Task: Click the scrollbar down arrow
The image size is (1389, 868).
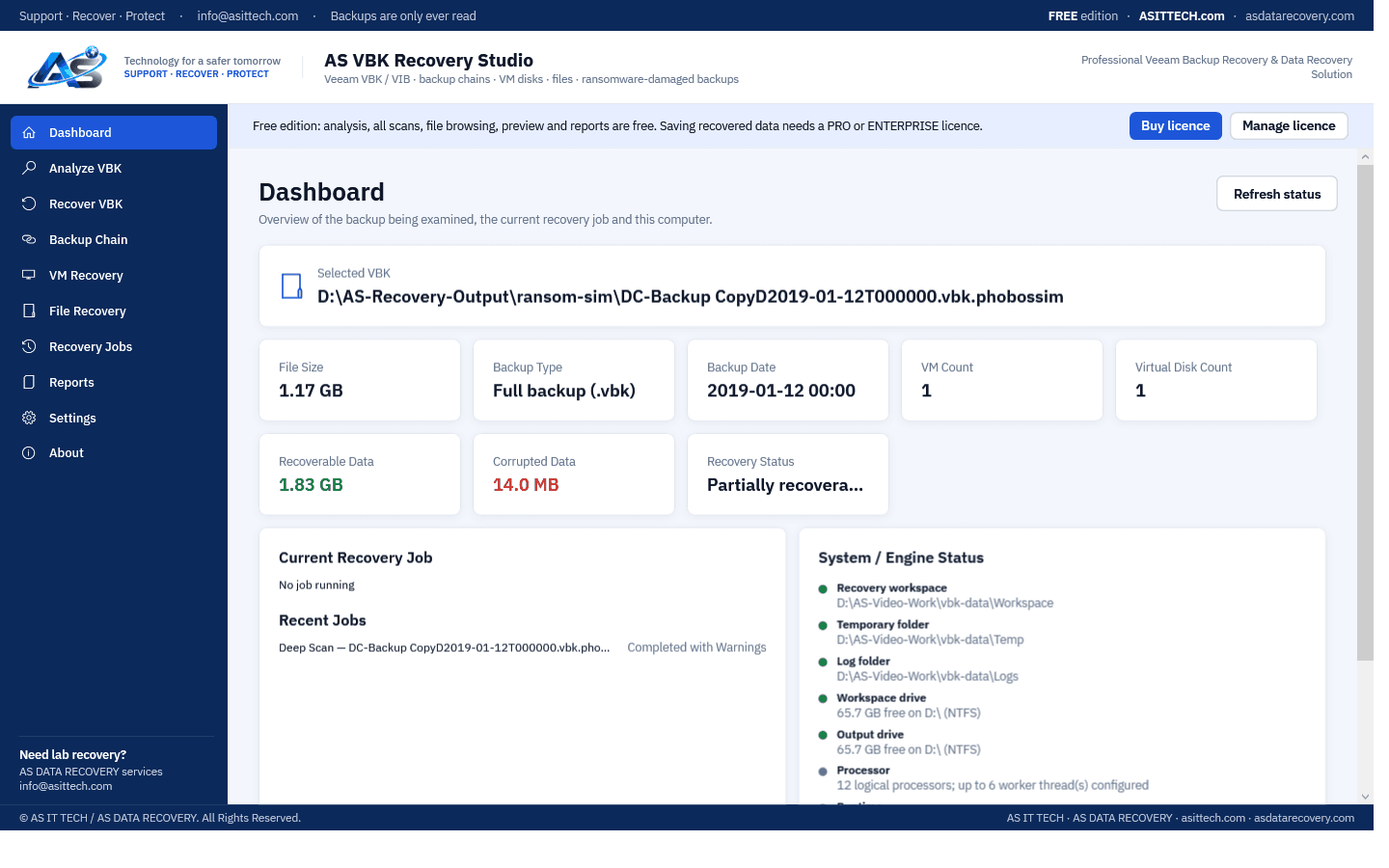Action: (x=1365, y=797)
